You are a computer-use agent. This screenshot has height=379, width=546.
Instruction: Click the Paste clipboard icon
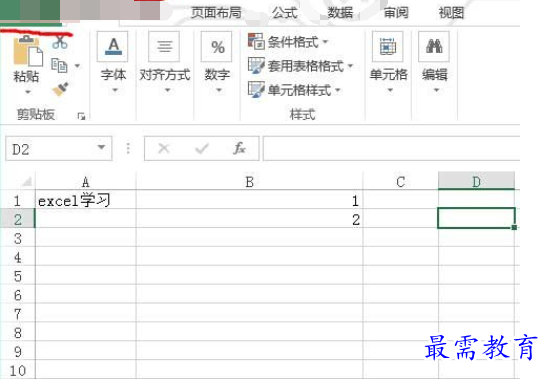pyautogui.click(x=28, y=51)
